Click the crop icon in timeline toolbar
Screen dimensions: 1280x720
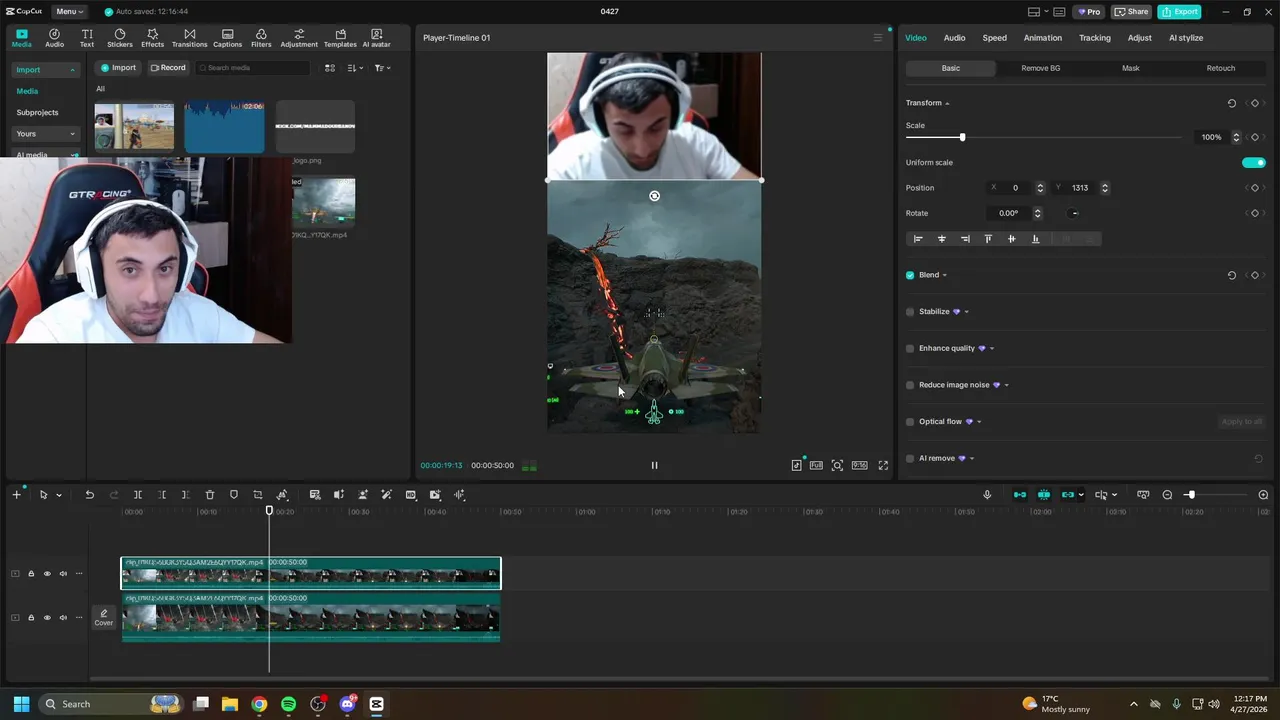coord(258,495)
